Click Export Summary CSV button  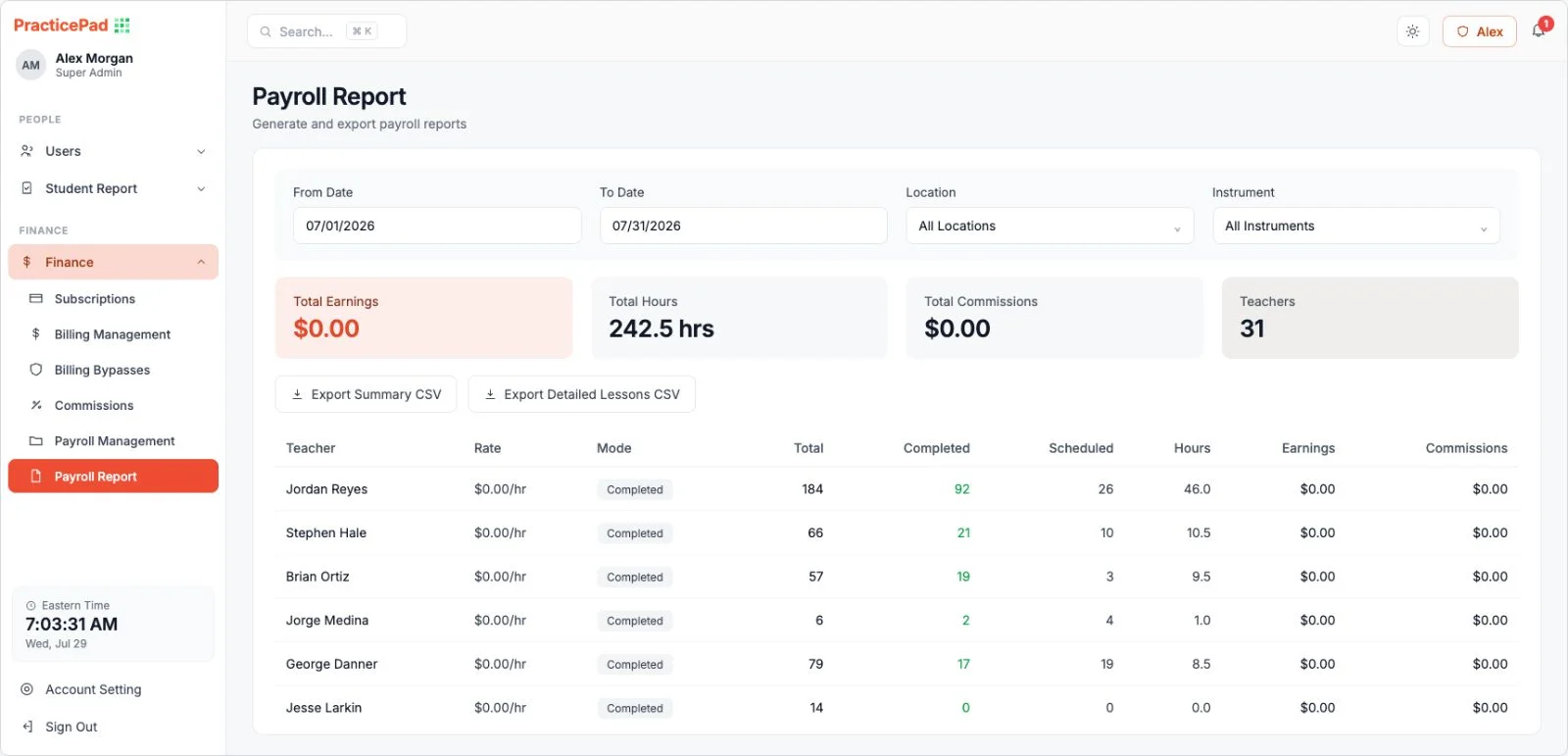click(366, 394)
